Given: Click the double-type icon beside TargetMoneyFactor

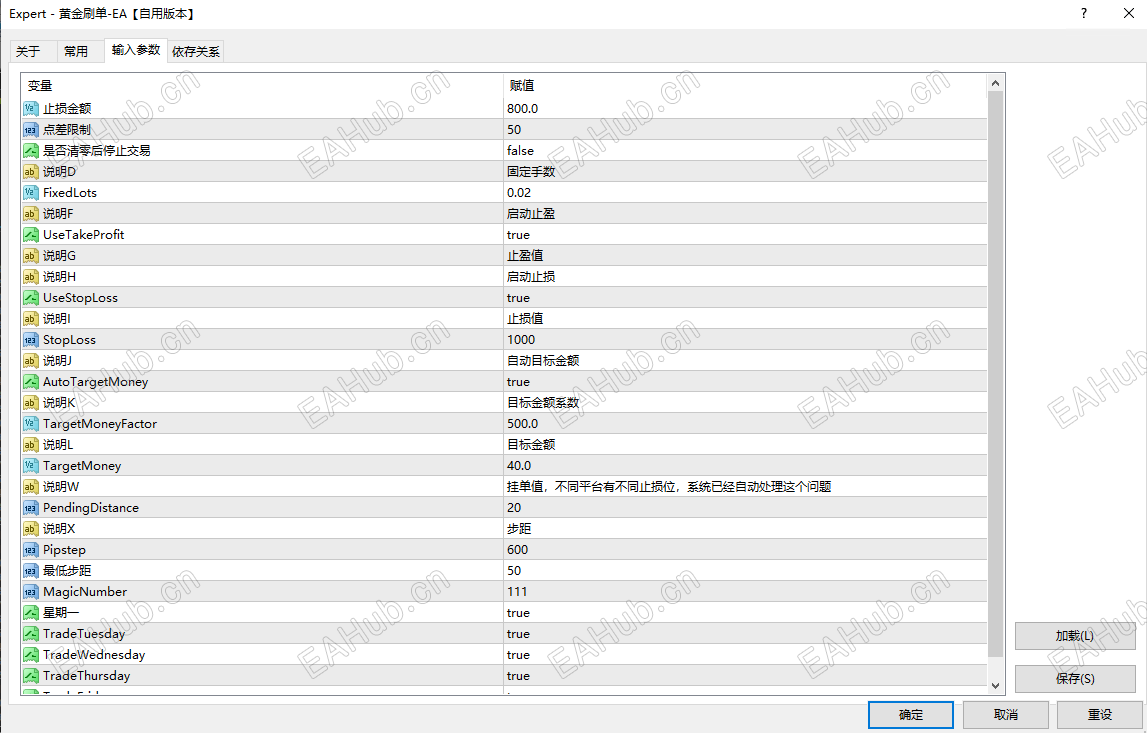Looking at the screenshot, I should (x=31, y=424).
